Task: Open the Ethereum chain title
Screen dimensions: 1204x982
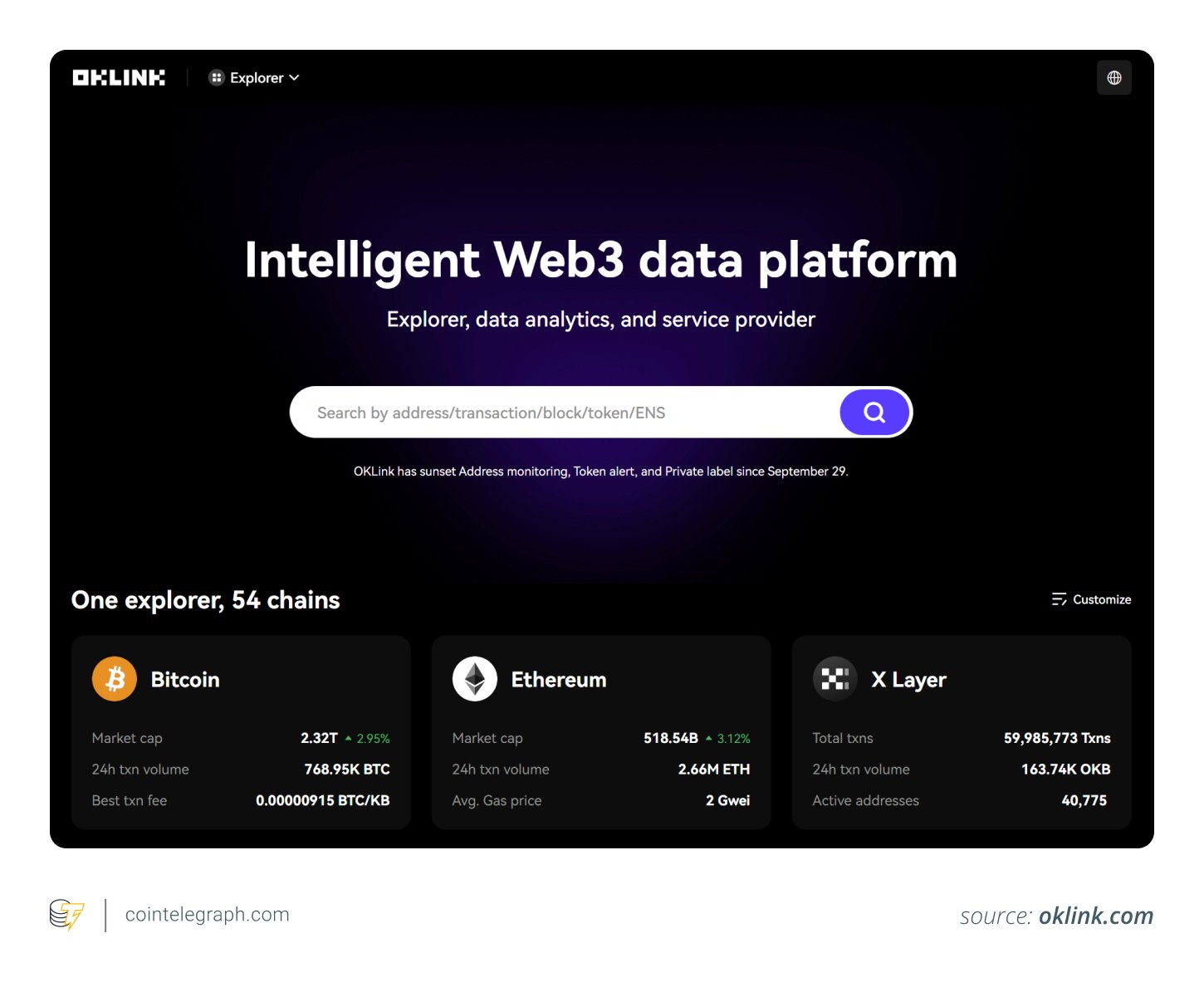Action: [x=559, y=680]
